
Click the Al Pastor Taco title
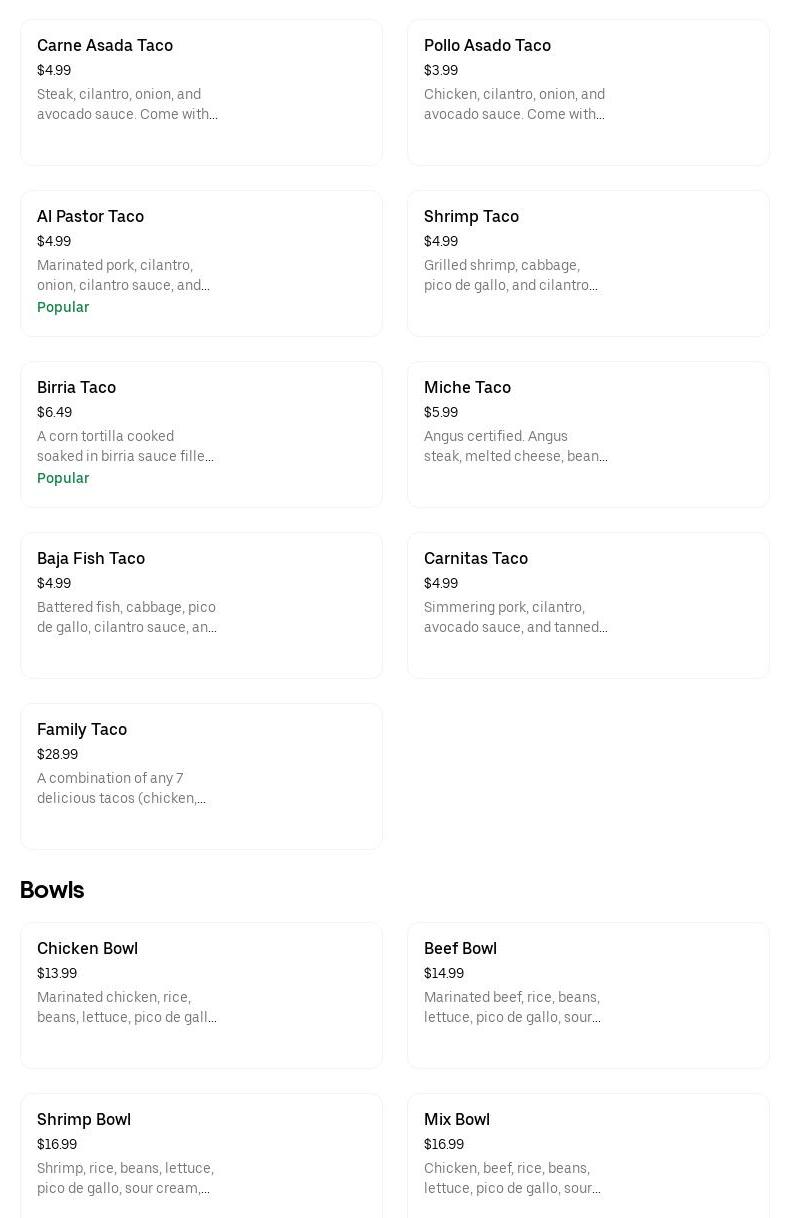91,217
